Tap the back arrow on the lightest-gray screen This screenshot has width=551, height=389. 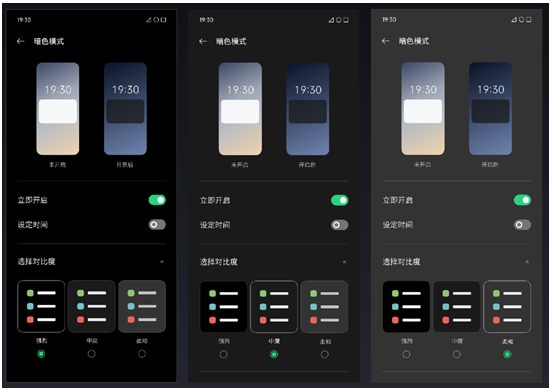[385, 41]
